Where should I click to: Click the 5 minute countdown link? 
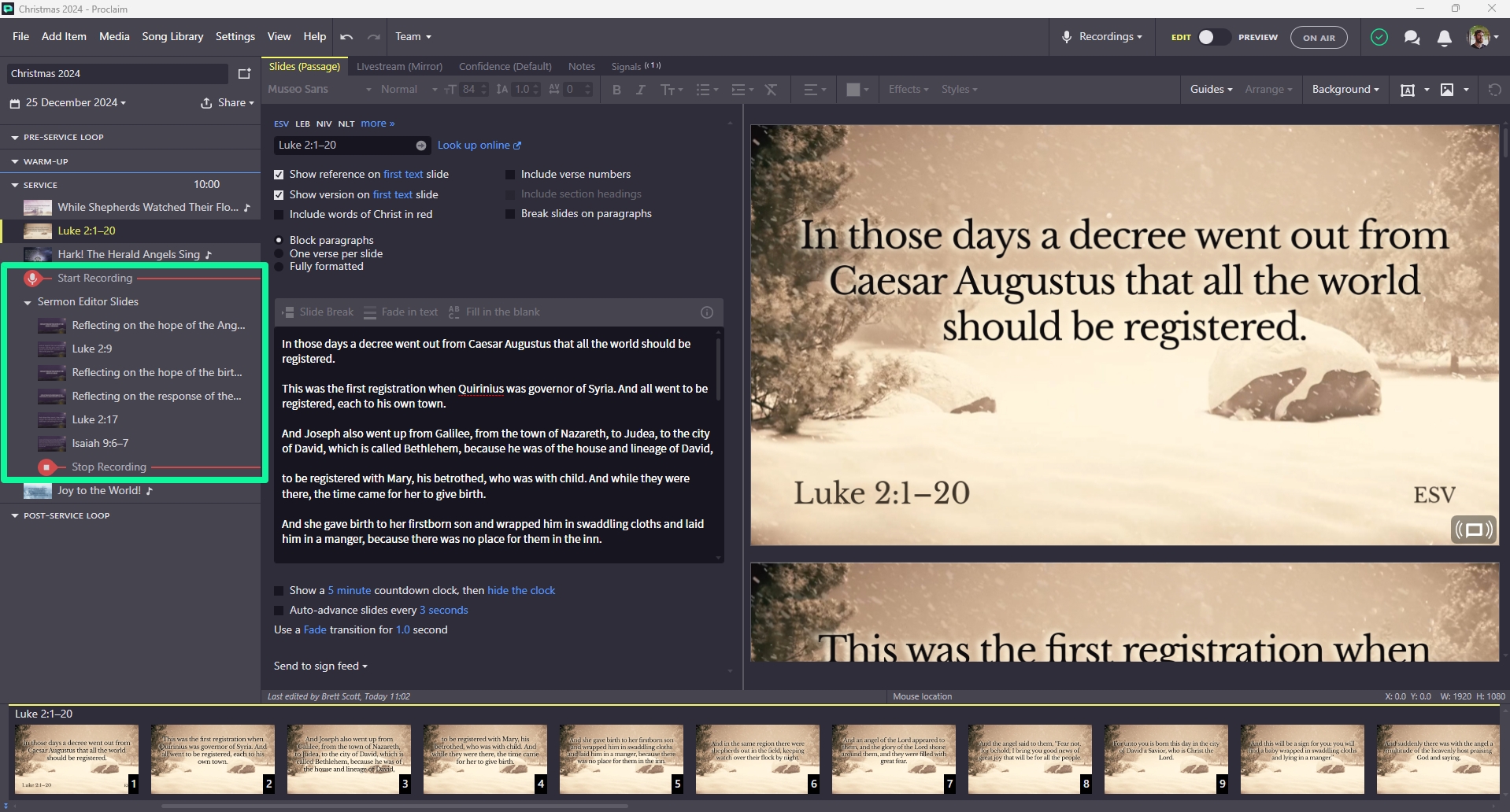point(350,591)
